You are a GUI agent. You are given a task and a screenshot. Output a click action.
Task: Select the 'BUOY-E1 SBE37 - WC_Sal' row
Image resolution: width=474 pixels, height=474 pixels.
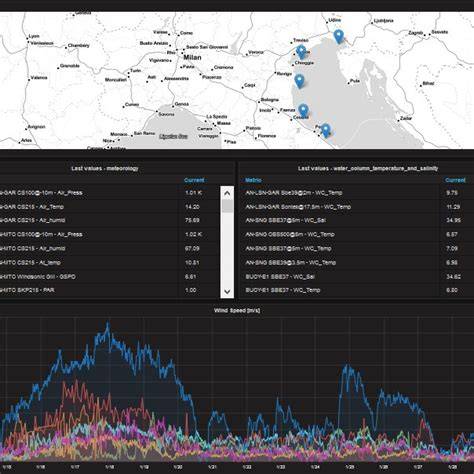[x=356, y=276]
